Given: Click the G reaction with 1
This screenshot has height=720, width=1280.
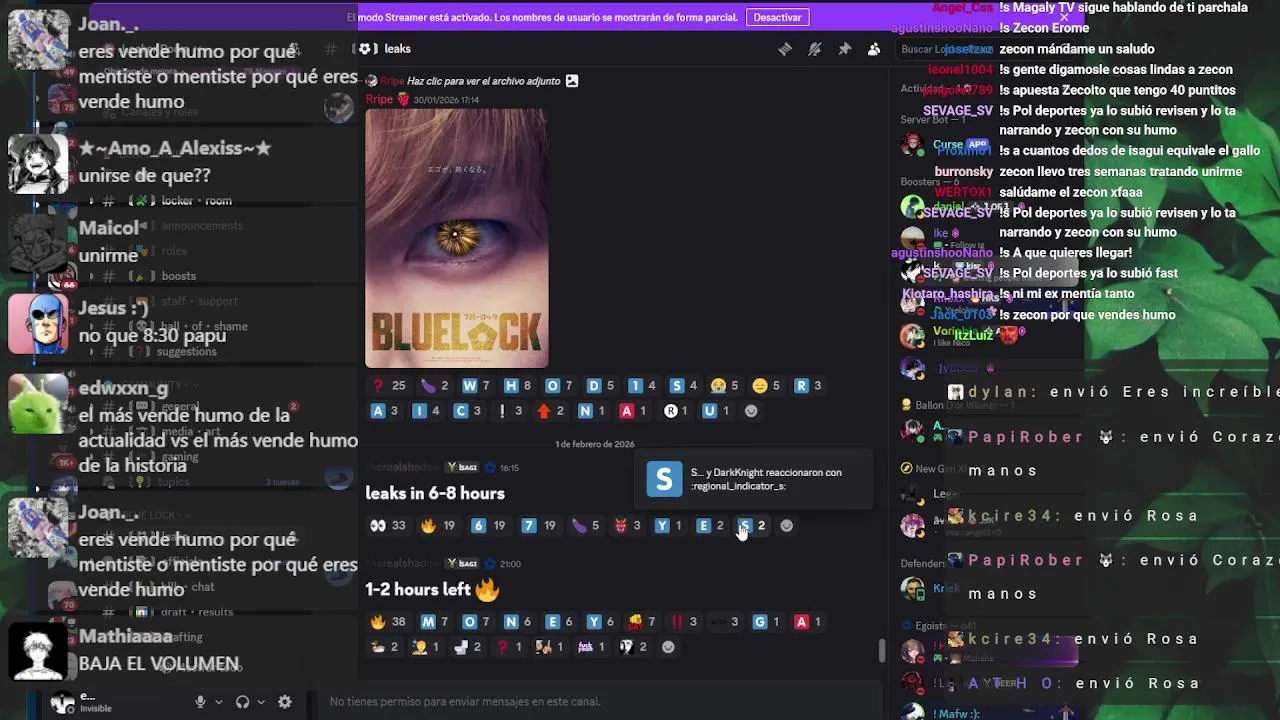Looking at the screenshot, I should click(x=767, y=622).
